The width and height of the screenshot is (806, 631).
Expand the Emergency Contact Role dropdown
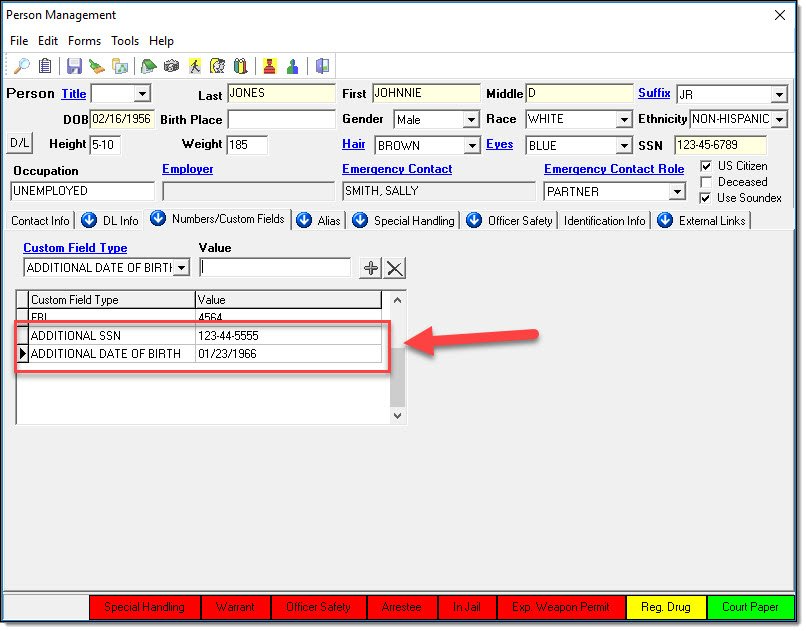point(676,192)
